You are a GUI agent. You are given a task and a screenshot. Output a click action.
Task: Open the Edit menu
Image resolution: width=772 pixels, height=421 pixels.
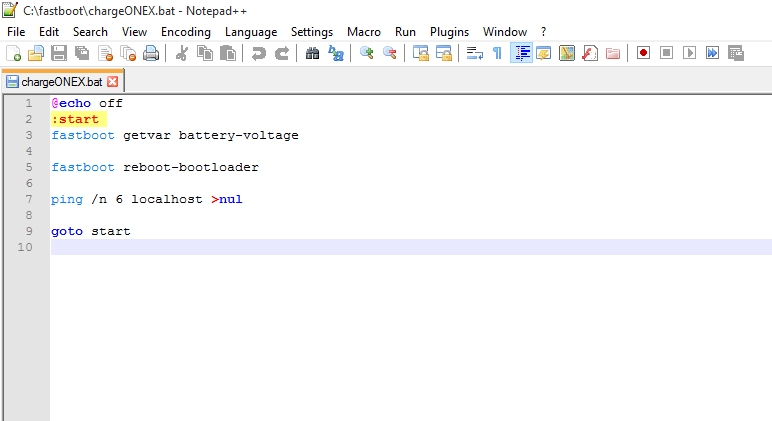(49, 32)
